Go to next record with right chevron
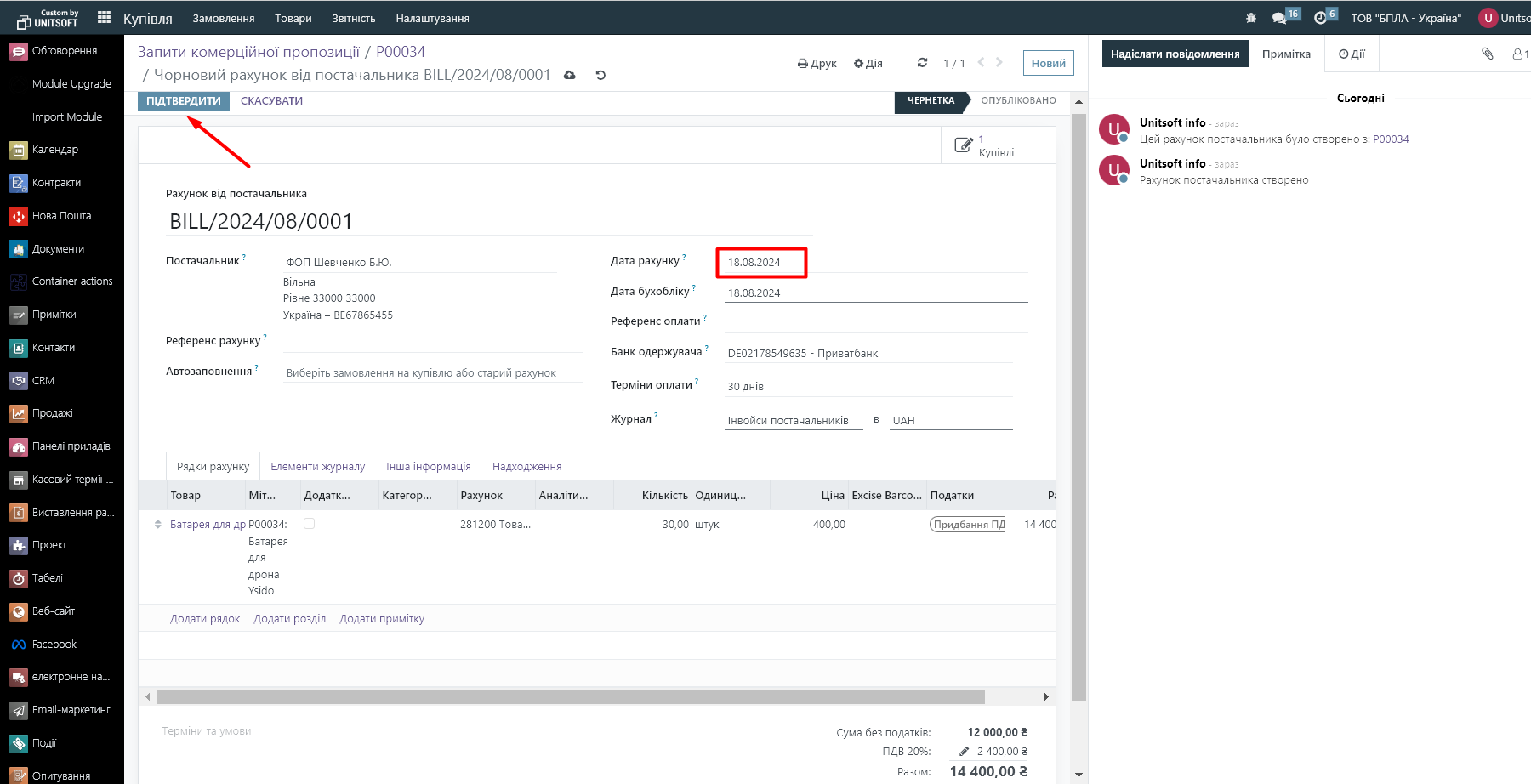The width and height of the screenshot is (1531, 784). [x=999, y=63]
